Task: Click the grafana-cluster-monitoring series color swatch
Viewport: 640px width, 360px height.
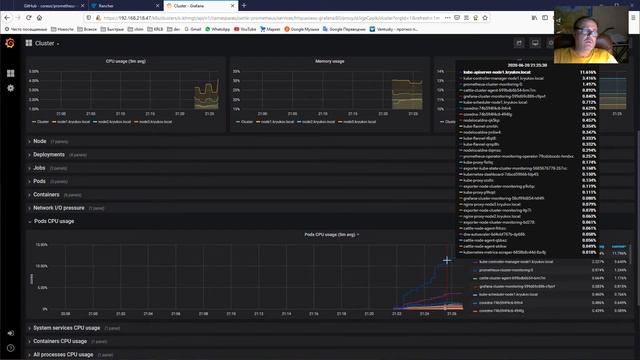Action: coord(475,287)
